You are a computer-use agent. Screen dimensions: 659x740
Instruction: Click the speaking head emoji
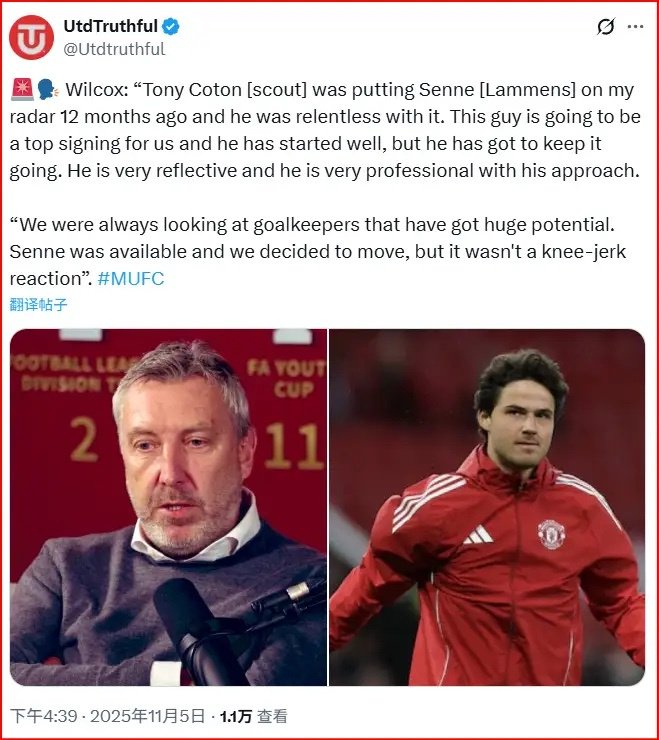[x=48, y=90]
